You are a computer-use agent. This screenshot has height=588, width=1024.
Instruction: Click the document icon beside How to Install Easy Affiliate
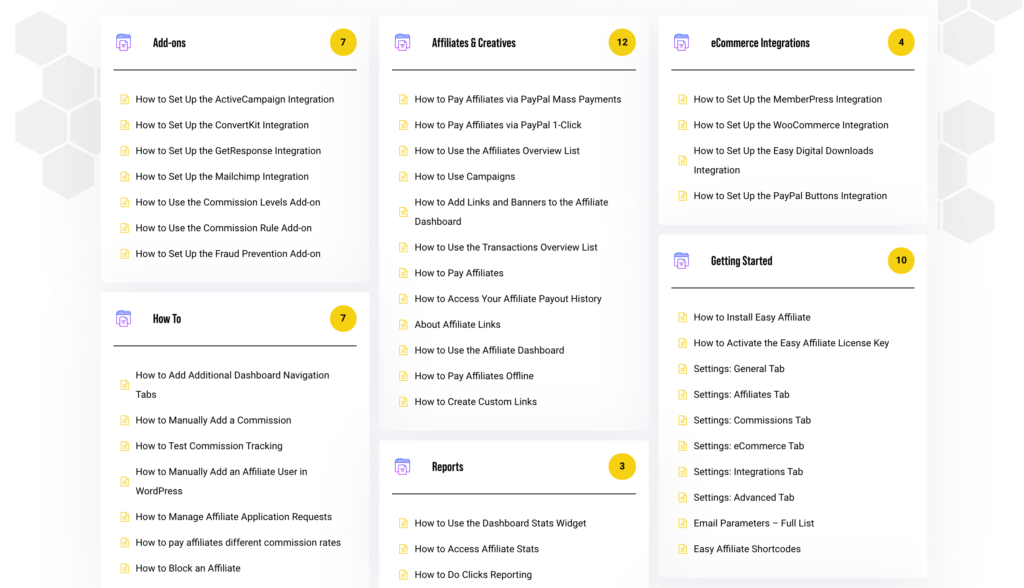tap(681, 317)
